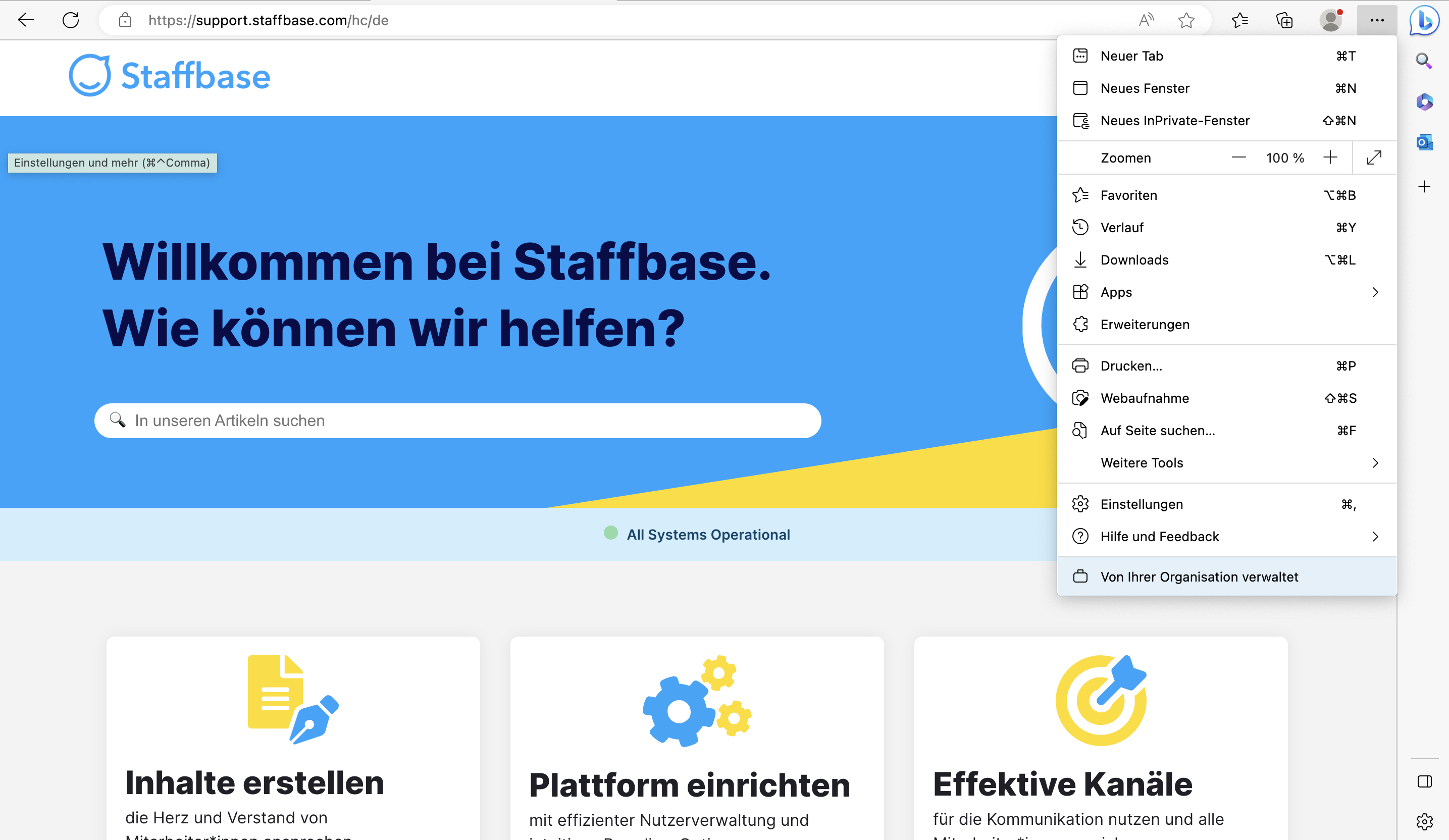Viewport: 1449px width, 840px height.
Task: Reload the page with the refresh icon
Action: tap(71, 21)
